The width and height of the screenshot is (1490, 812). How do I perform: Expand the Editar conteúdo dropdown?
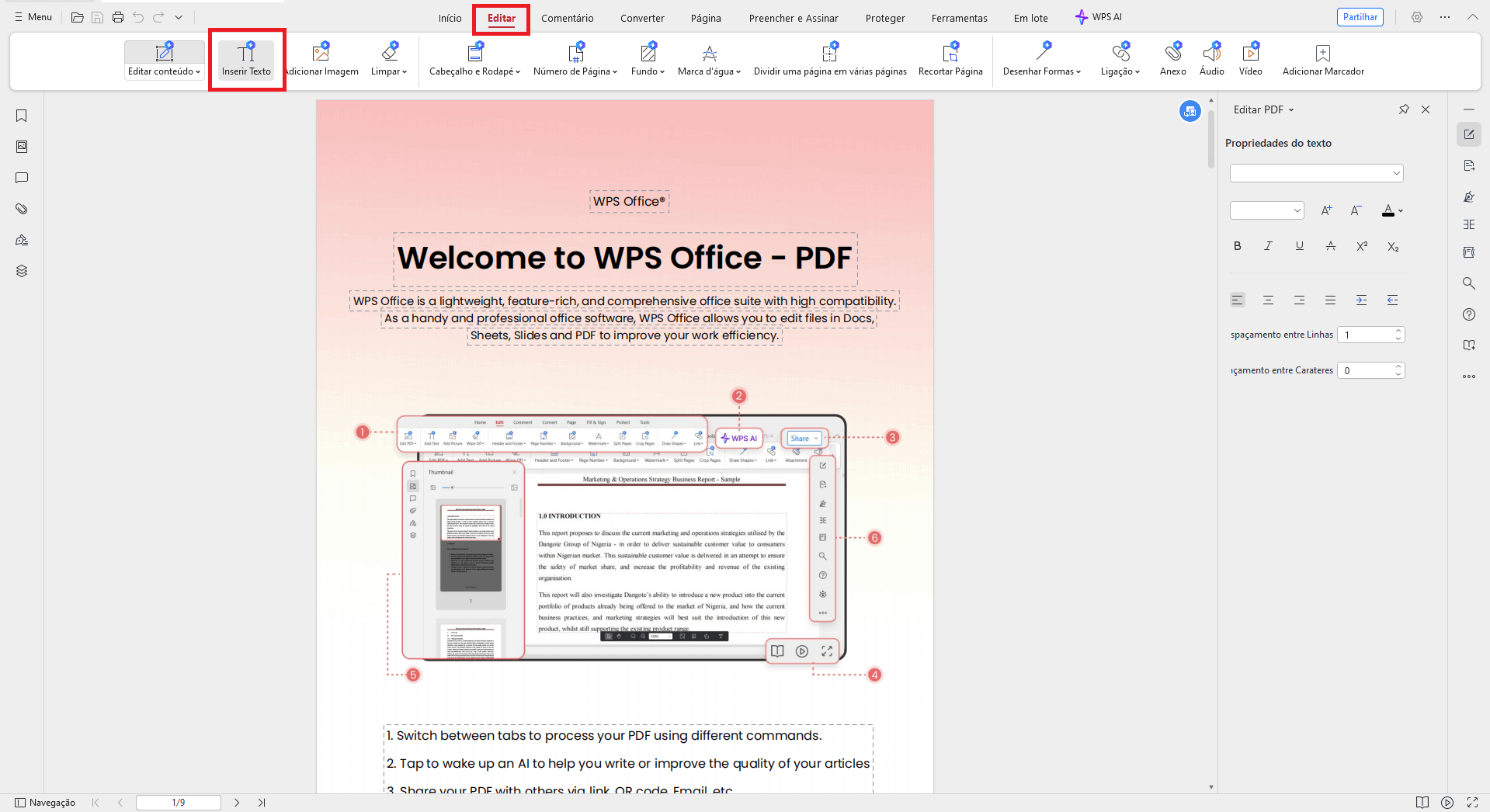[x=164, y=71]
